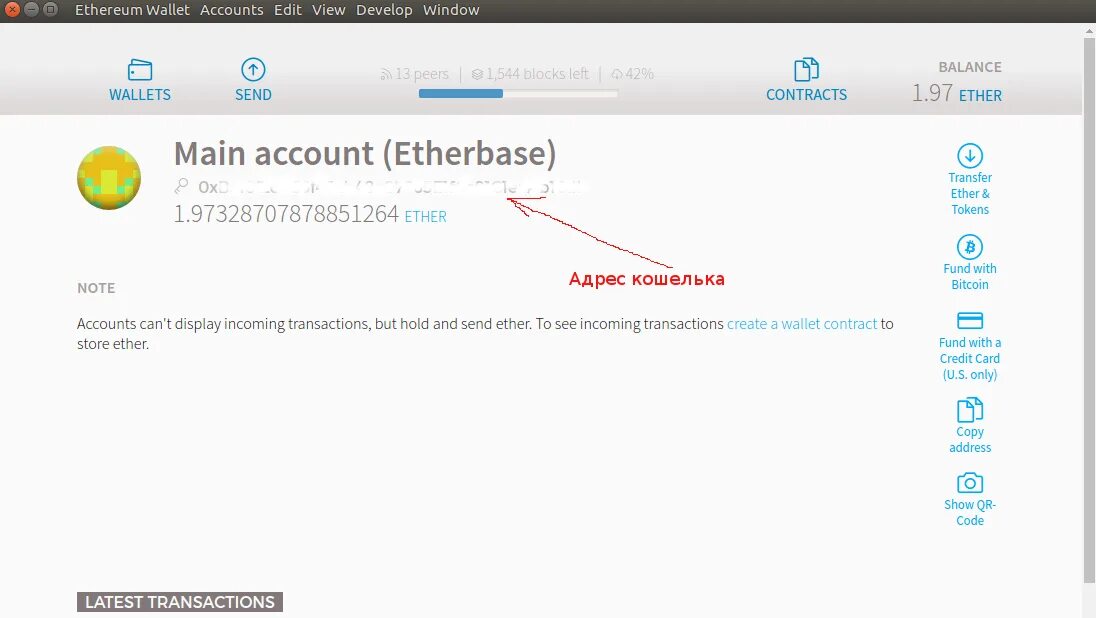Viewport: 1096px width, 618px height.
Task: Click the peers network icon
Action: click(x=386, y=74)
